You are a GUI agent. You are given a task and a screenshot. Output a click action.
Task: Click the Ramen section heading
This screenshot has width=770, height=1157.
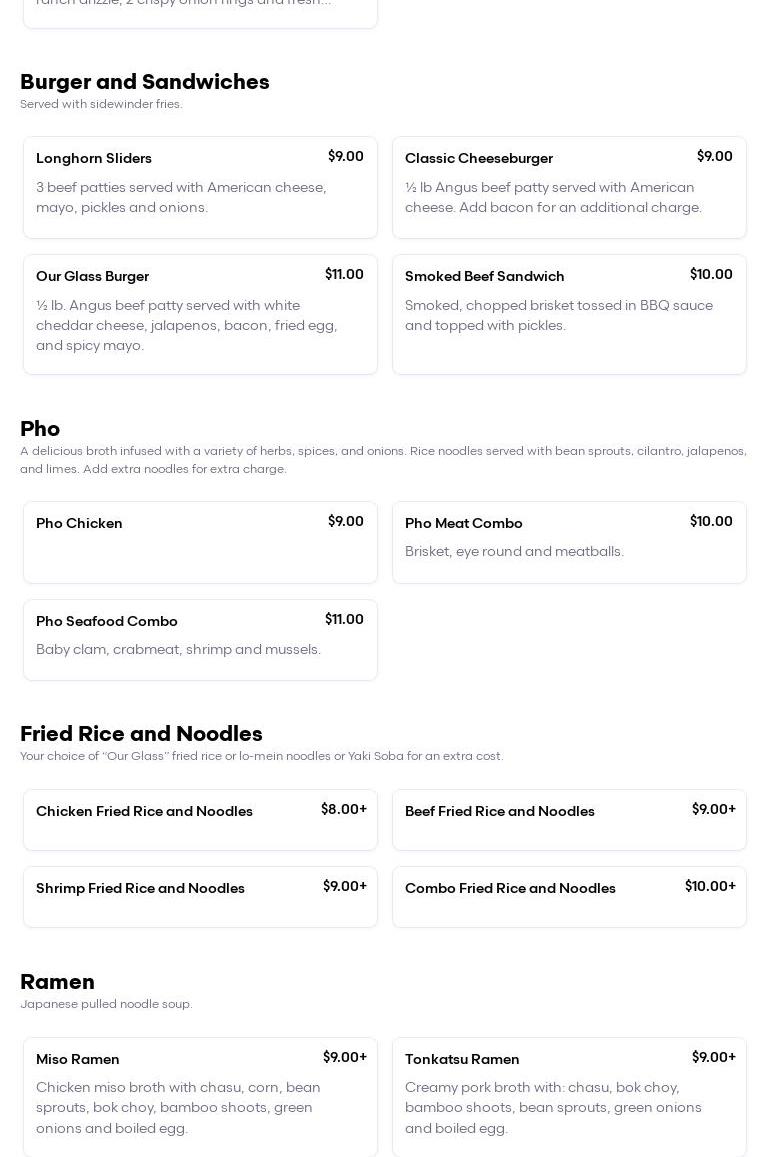(x=57, y=982)
